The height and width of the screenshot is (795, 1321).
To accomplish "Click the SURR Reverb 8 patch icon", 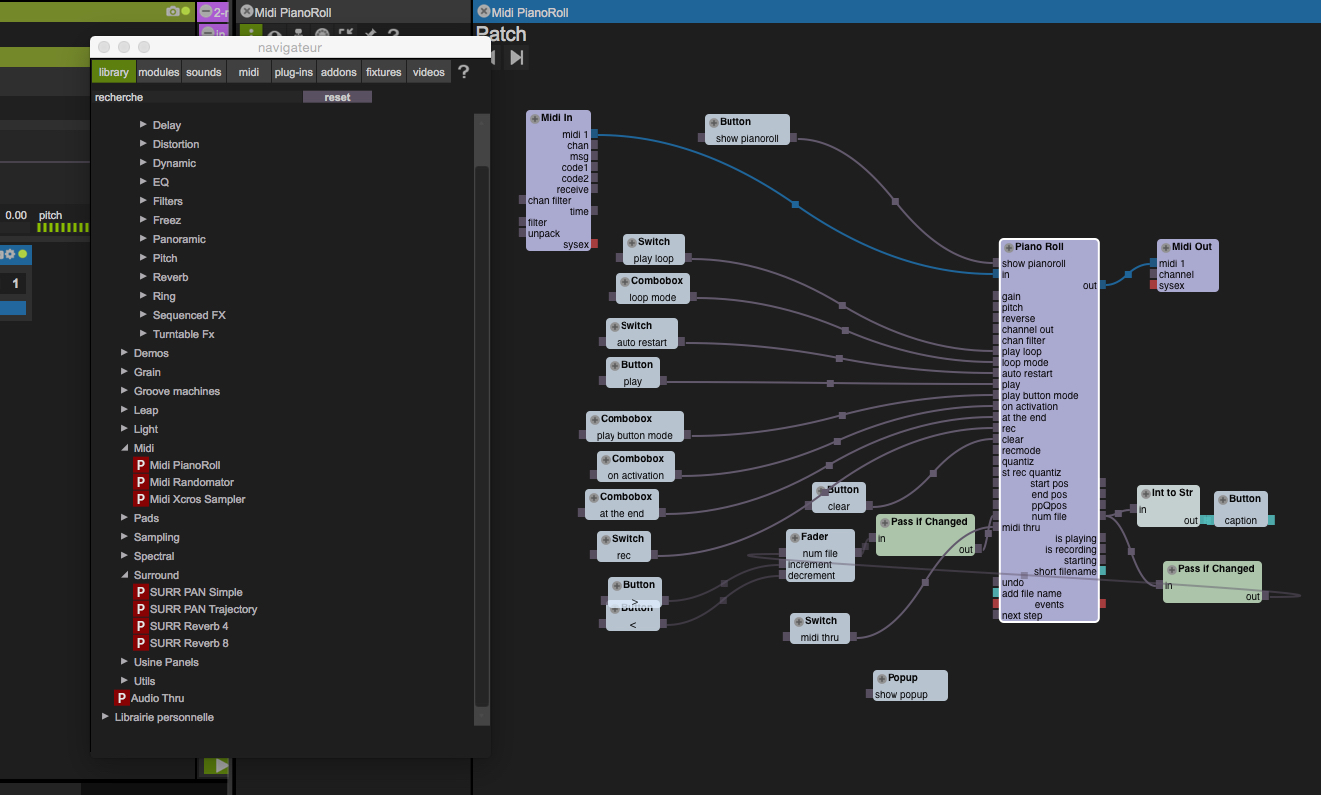I will click(x=141, y=644).
